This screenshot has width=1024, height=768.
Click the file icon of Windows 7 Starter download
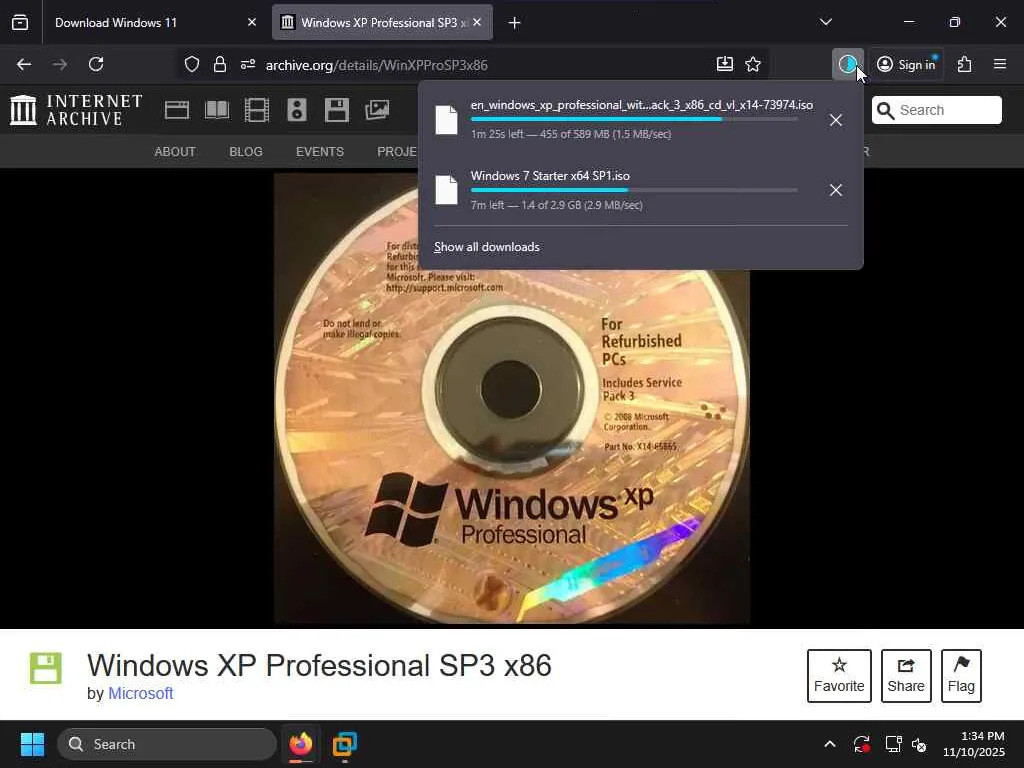coord(447,190)
